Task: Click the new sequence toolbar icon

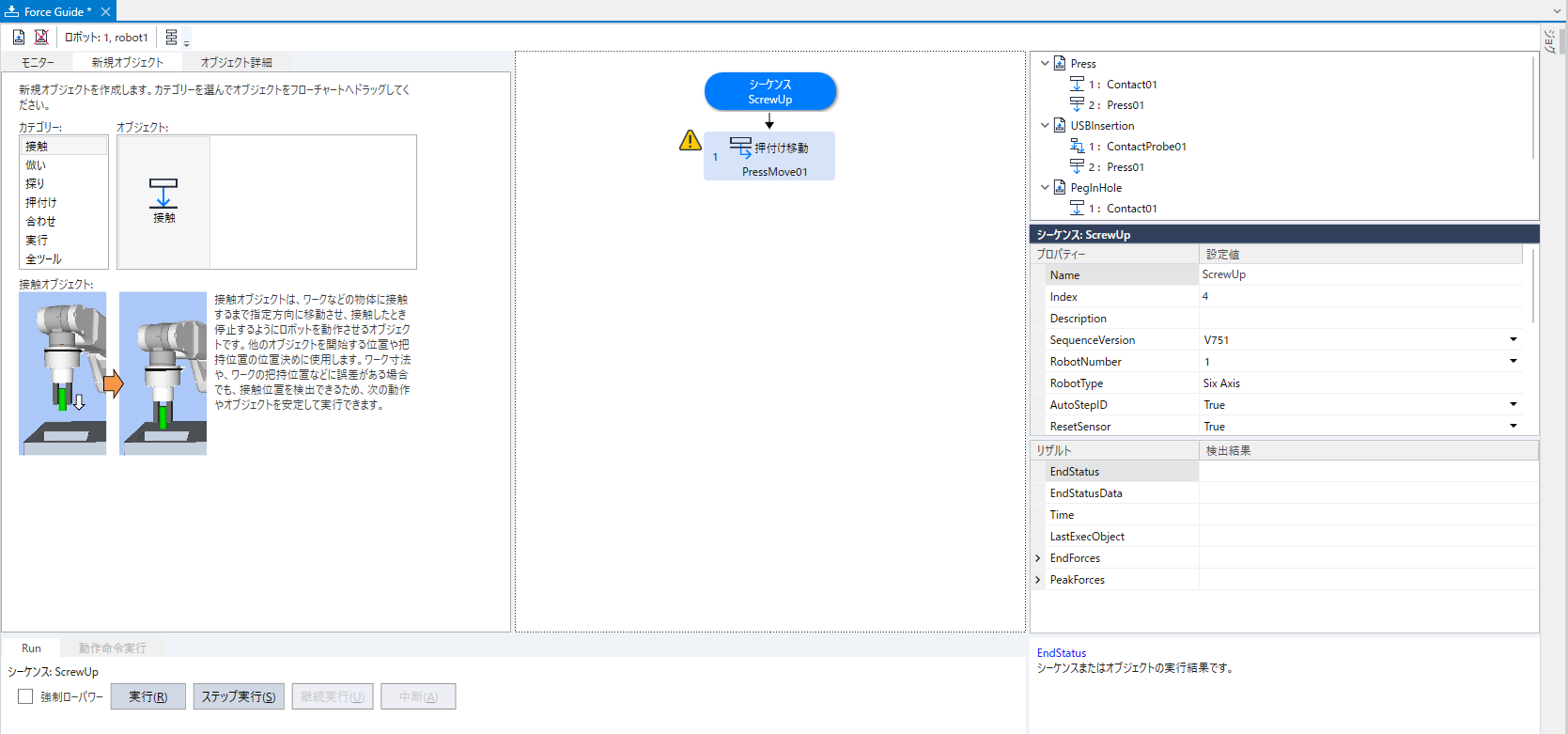Action: point(19,38)
